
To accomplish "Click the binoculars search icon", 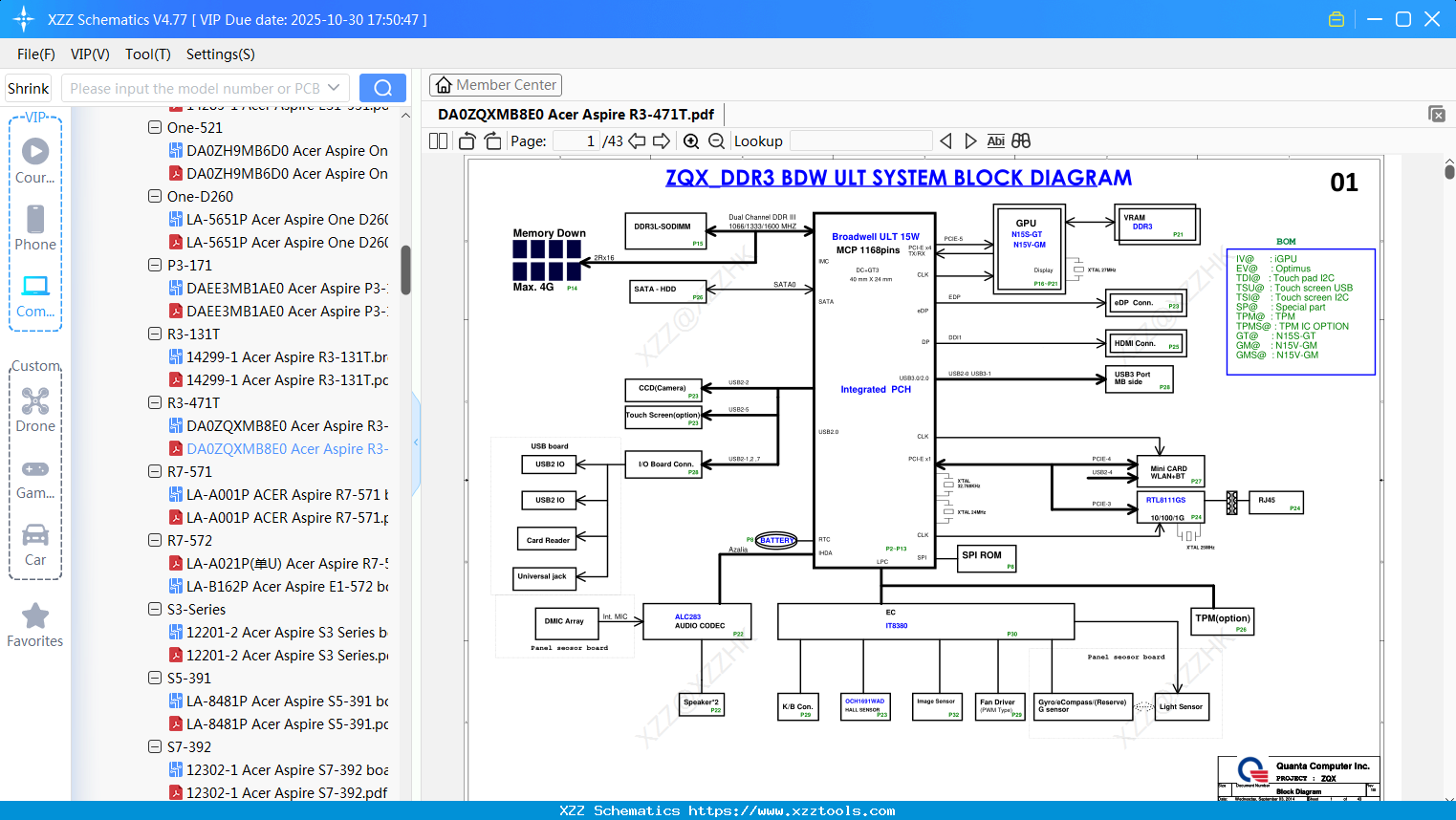I will (x=1021, y=141).
